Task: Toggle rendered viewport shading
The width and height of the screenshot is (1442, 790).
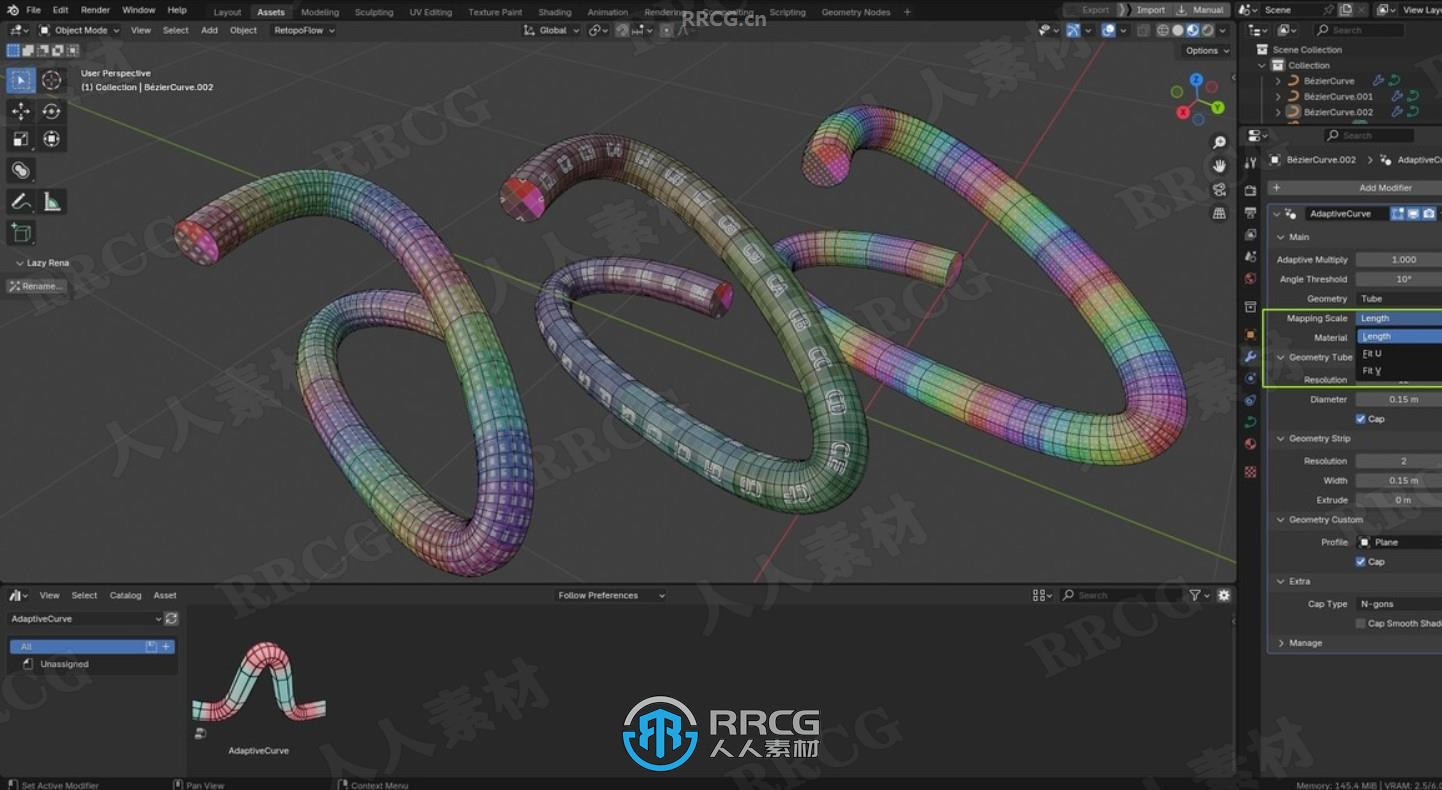Action: pyautogui.click(x=1208, y=31)
